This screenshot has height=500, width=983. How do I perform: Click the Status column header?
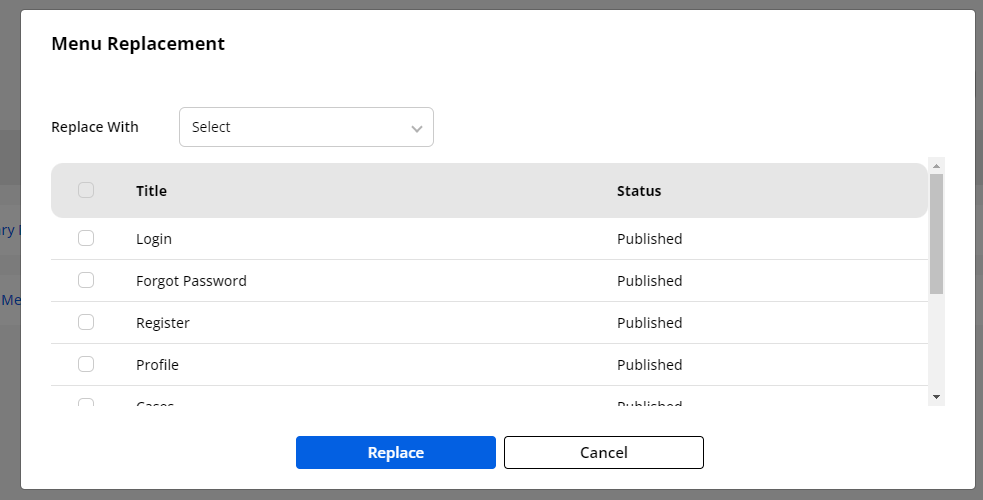(x=639, y=191)
